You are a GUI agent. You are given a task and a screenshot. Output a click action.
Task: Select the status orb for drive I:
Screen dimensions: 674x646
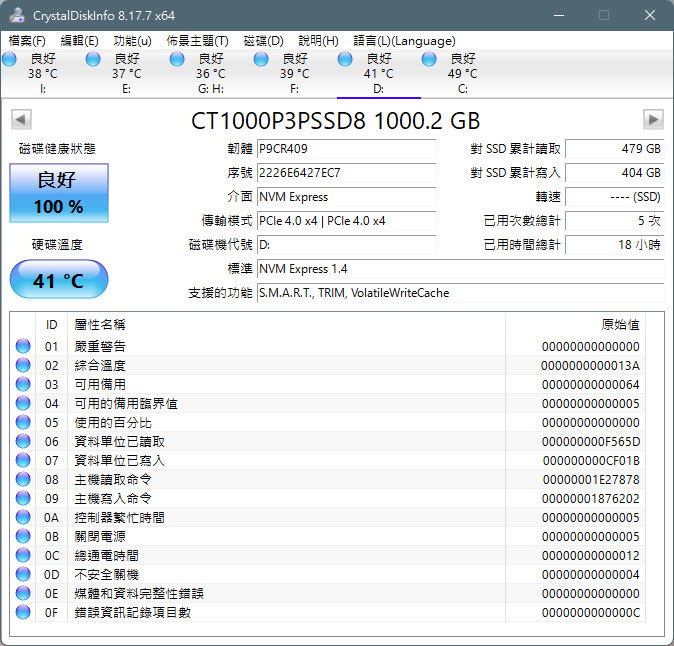coord(10,60)
